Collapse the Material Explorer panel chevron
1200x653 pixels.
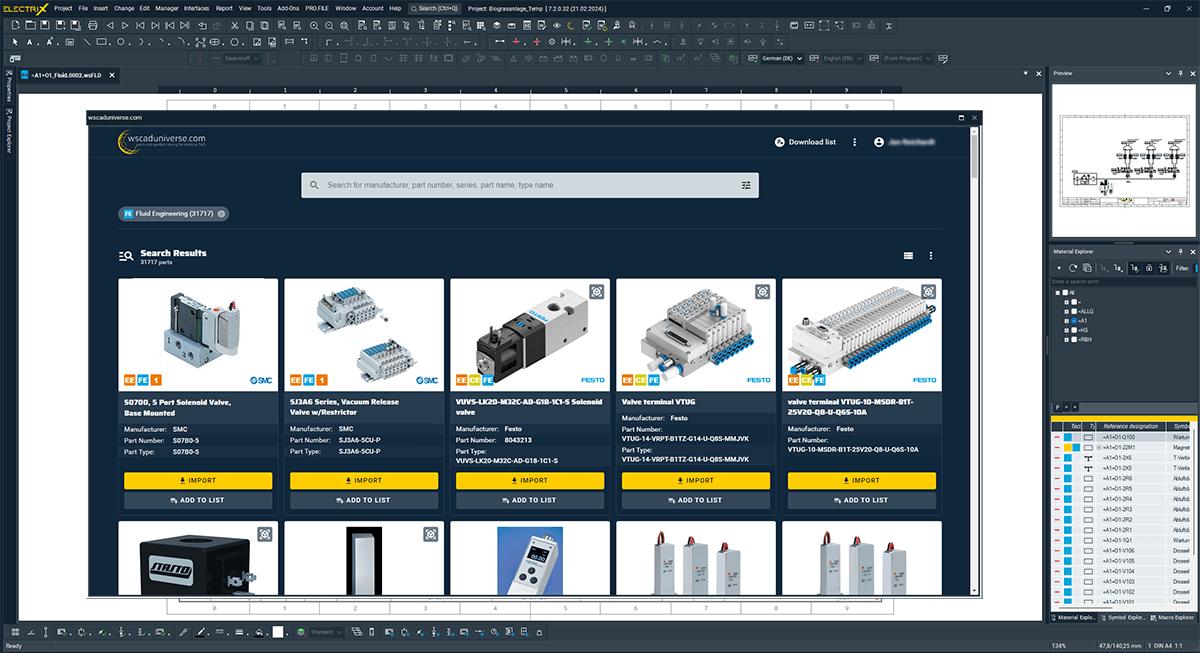(x=1169, y=252)
